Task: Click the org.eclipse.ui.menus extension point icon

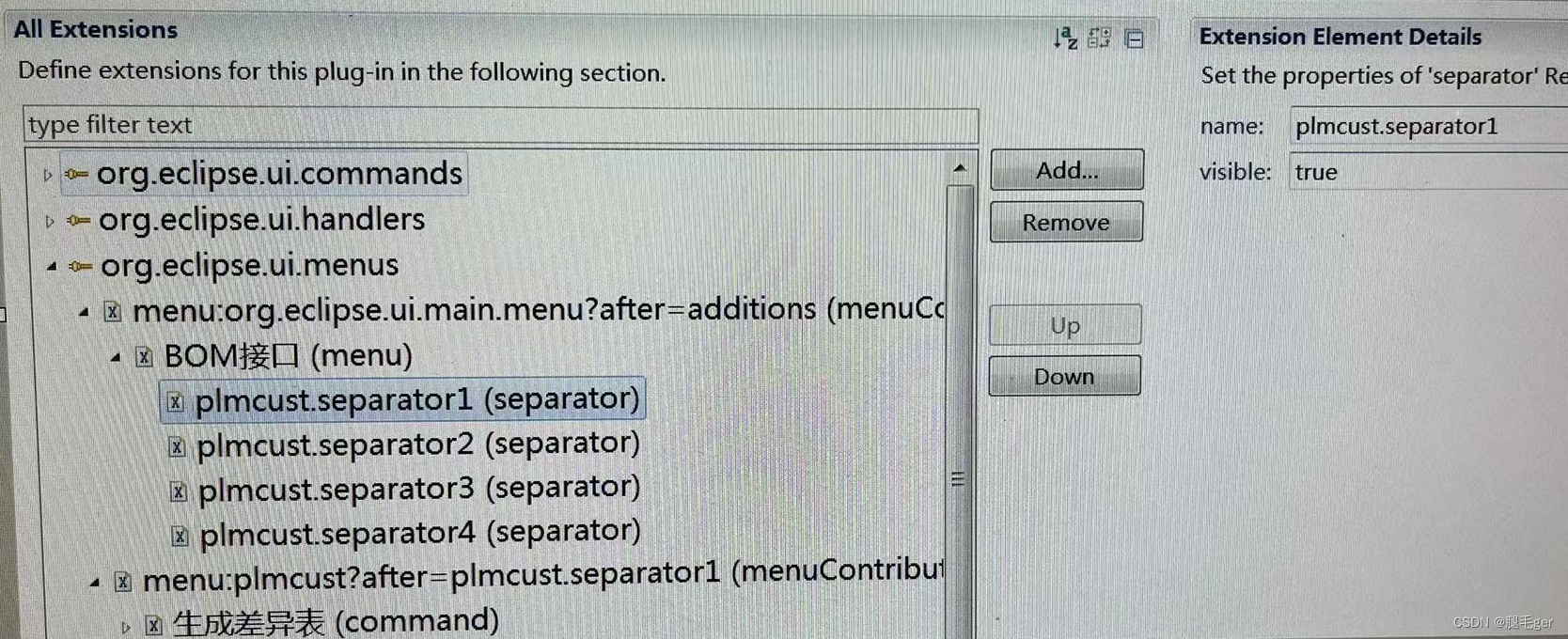Action: pyautogui.click(x=81, y=267)
